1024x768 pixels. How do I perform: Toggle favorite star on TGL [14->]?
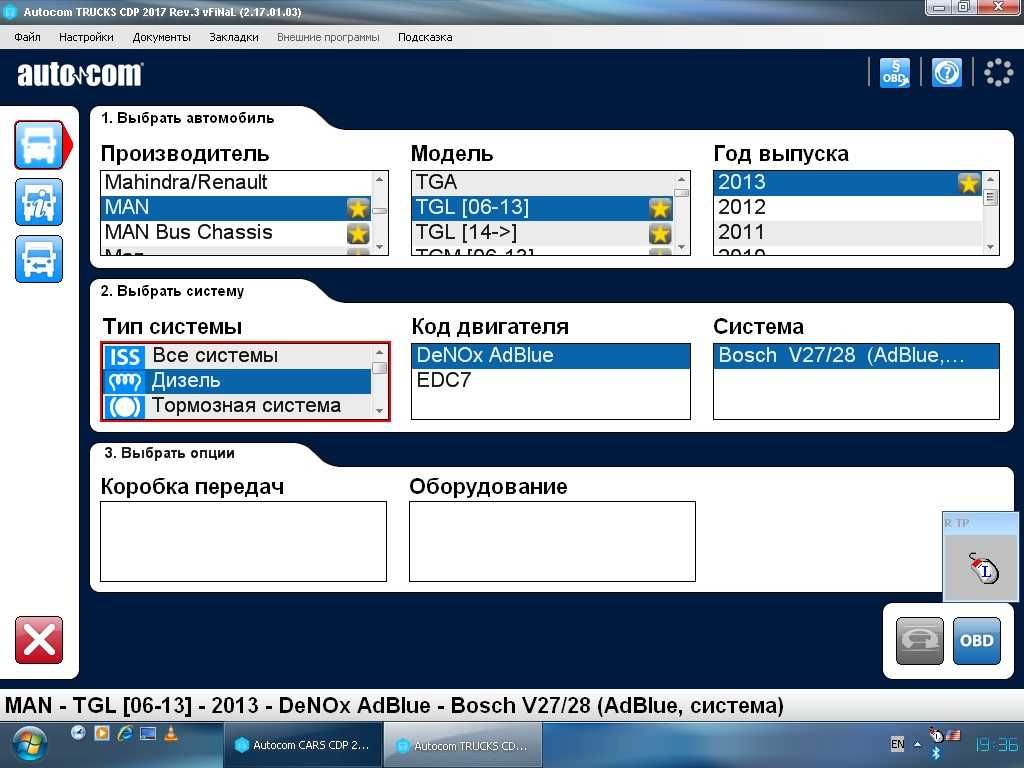coord(660,233)
